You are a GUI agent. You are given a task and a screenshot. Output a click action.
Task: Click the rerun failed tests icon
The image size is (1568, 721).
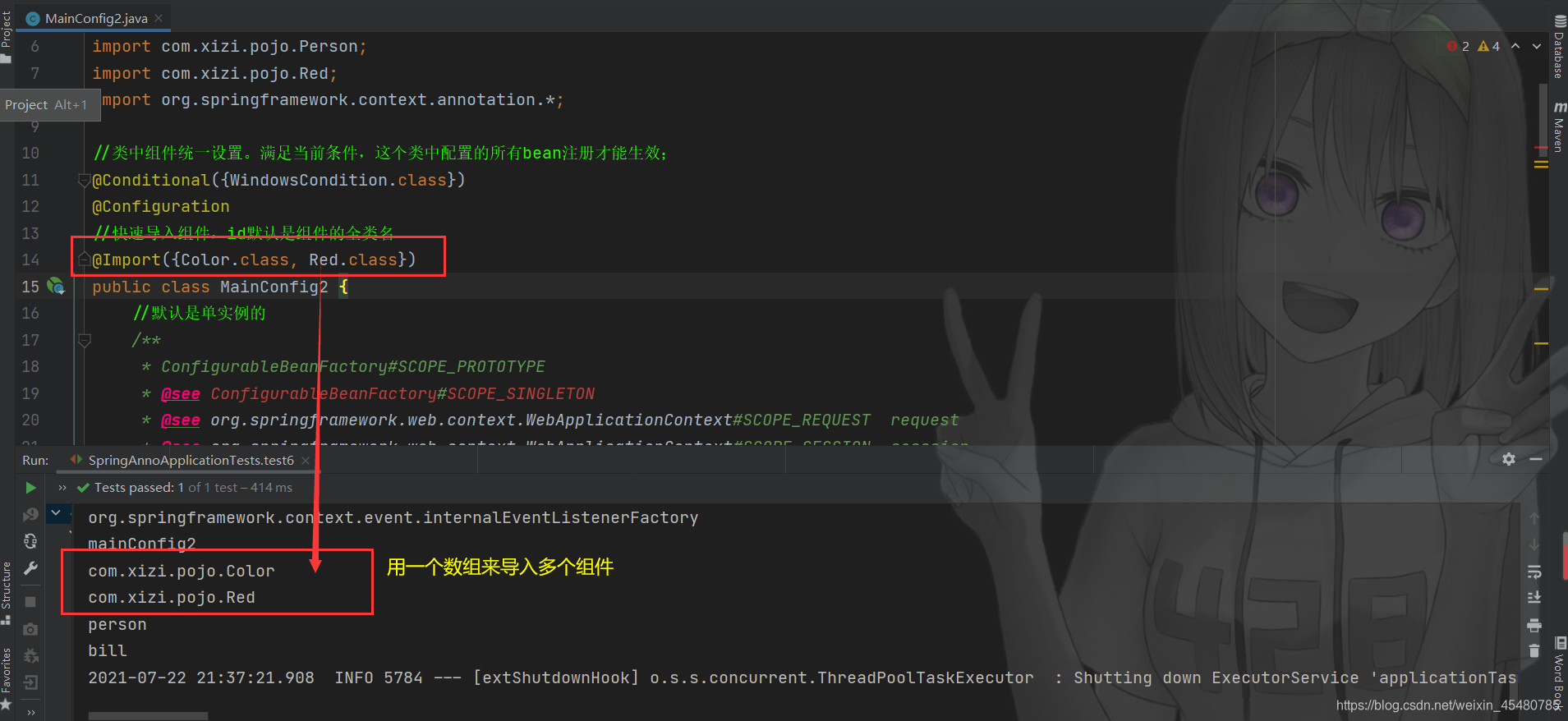click(30, 514)
